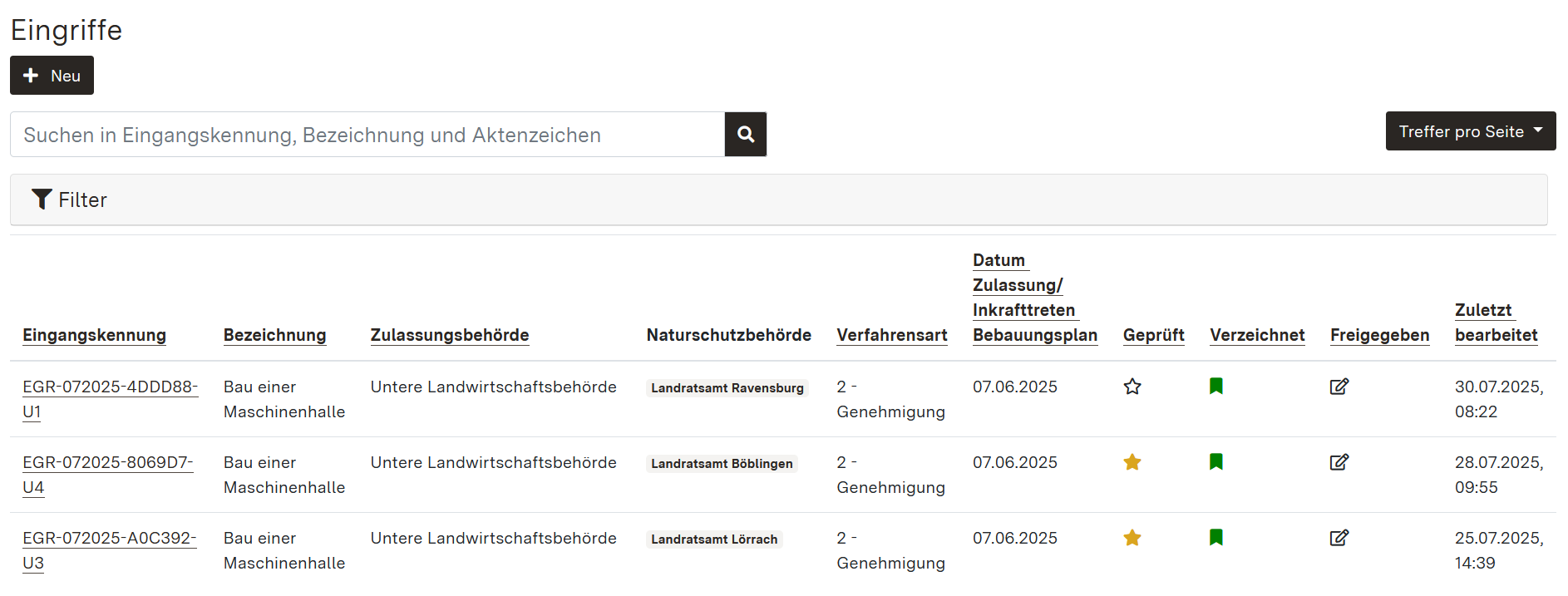Open entry EGR-072025-8069D7-U4
1568x596 pixels.
pos(107,463)
